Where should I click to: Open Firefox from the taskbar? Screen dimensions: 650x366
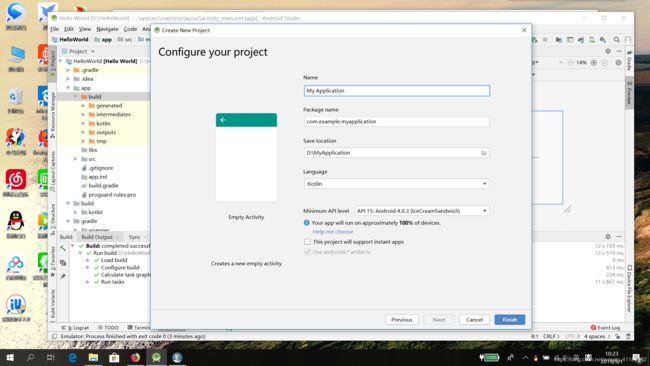(135, 357)
